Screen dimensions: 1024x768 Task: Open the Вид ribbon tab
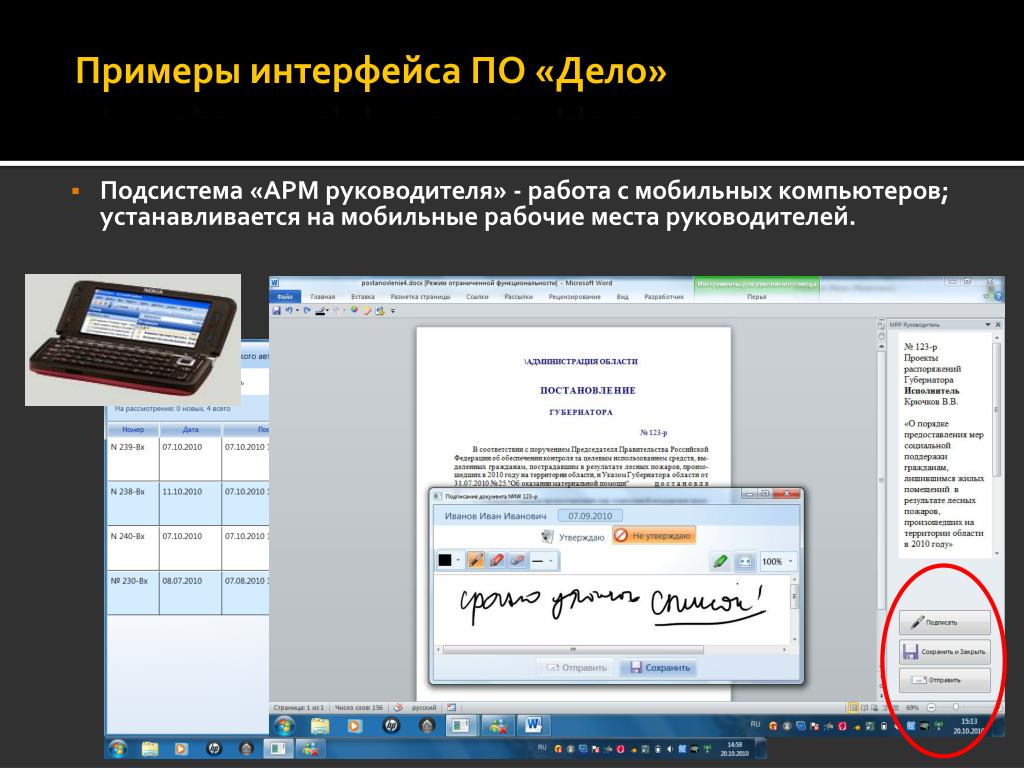coord(622,297)
